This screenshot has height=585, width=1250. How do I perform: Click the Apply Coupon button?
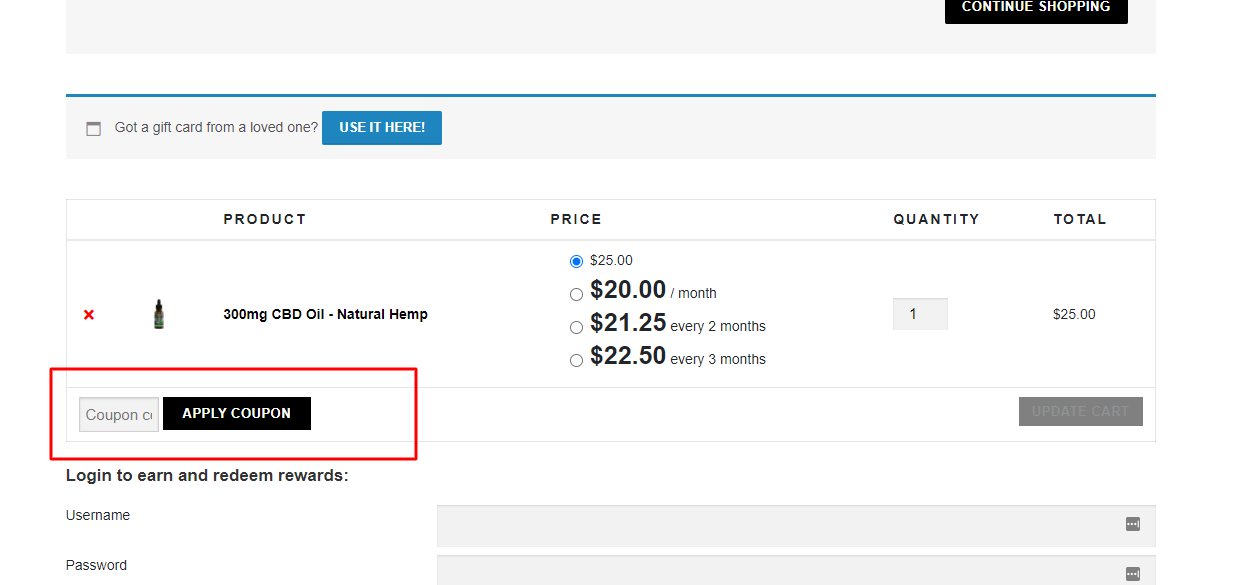[237, 413]
